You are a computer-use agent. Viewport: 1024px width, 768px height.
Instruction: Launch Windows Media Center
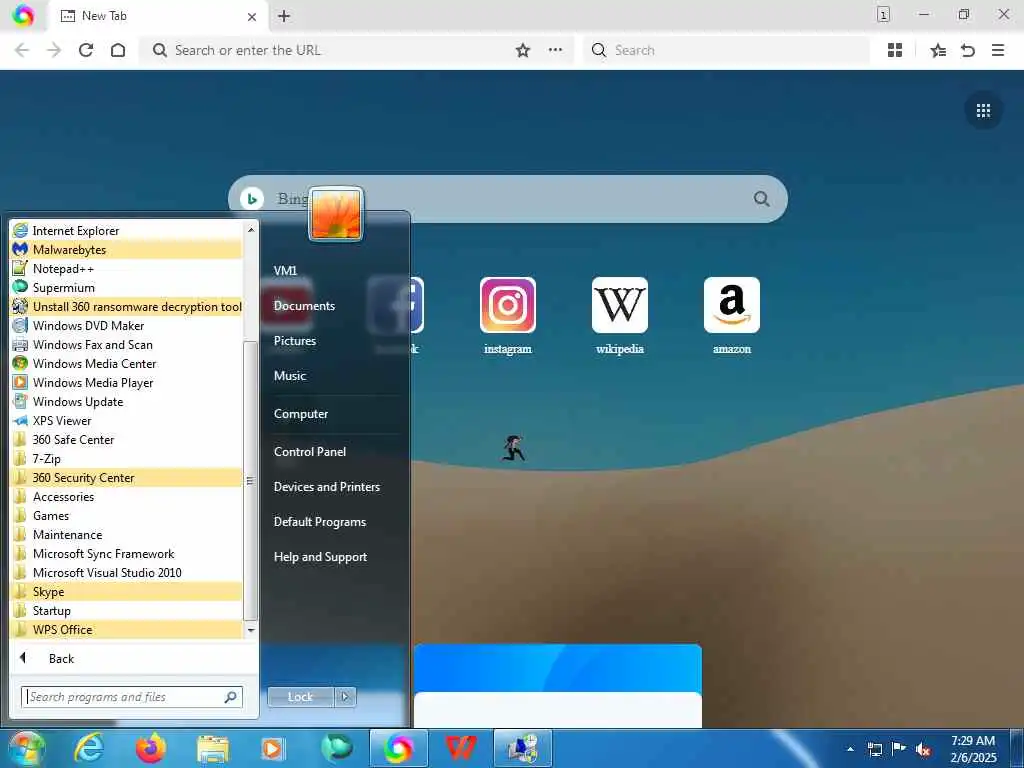[x=126, y=363]
